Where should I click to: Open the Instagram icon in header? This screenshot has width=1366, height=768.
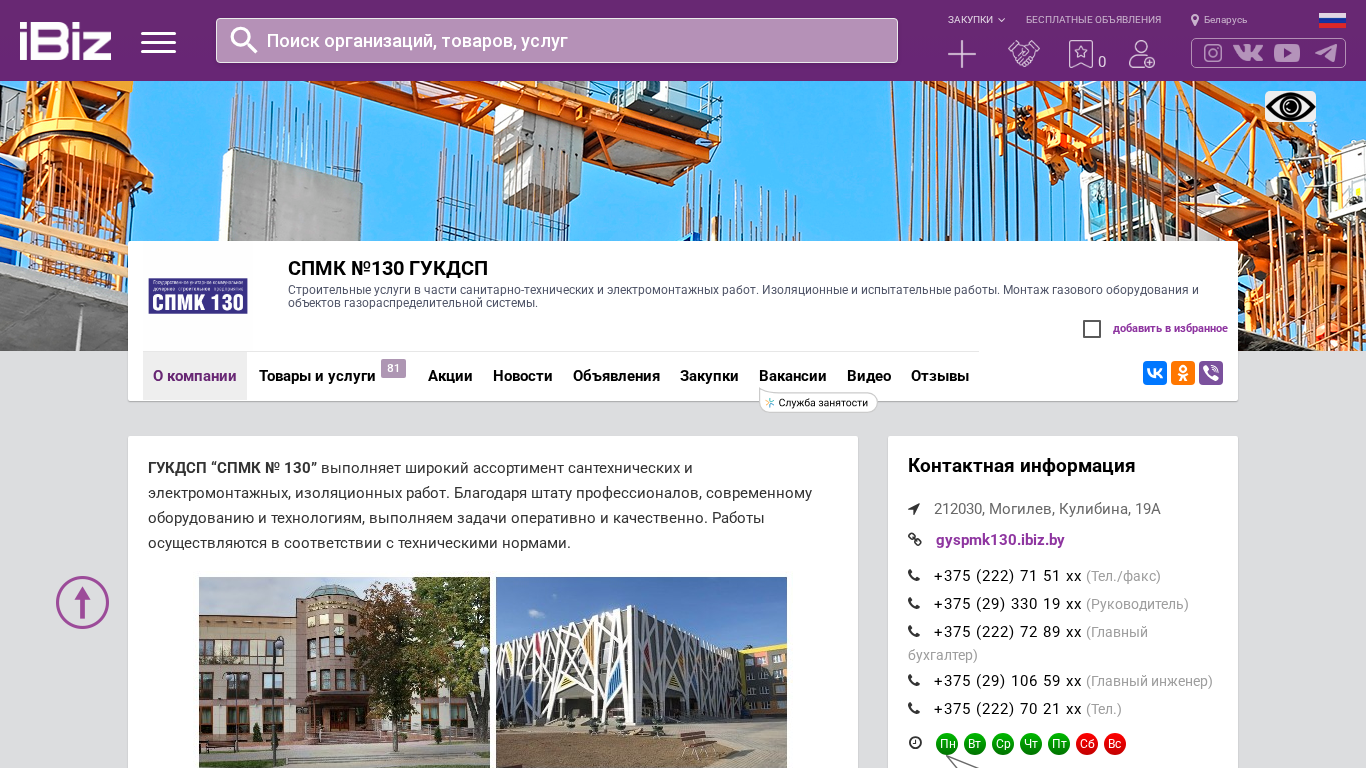(1213, 53)
